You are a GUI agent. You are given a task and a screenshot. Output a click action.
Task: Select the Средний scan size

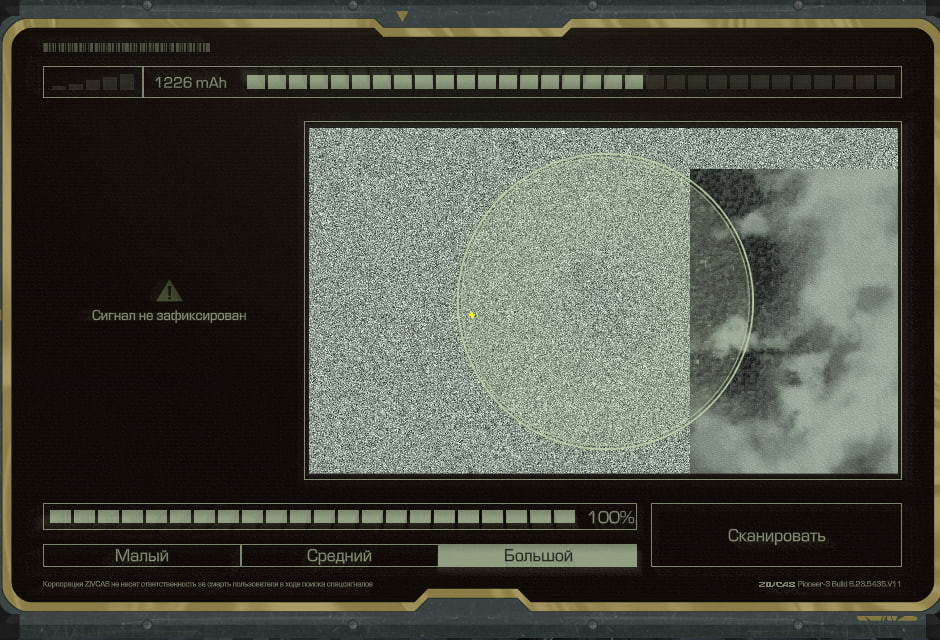[x=339, y=556]
